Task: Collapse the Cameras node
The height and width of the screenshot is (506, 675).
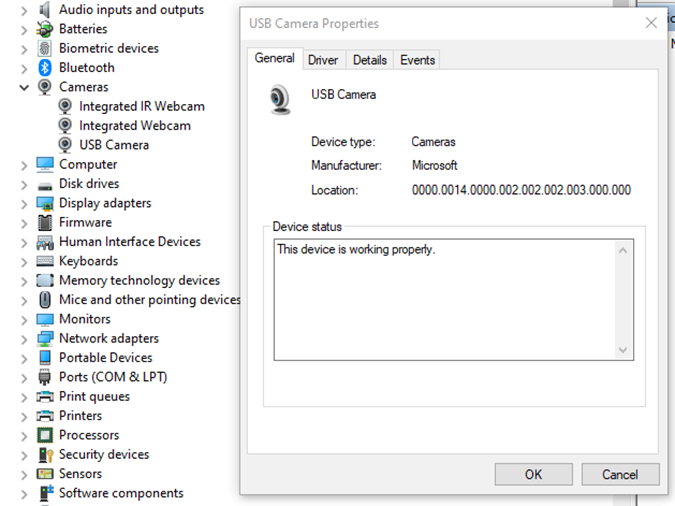Action: click(x=24, y=87)
